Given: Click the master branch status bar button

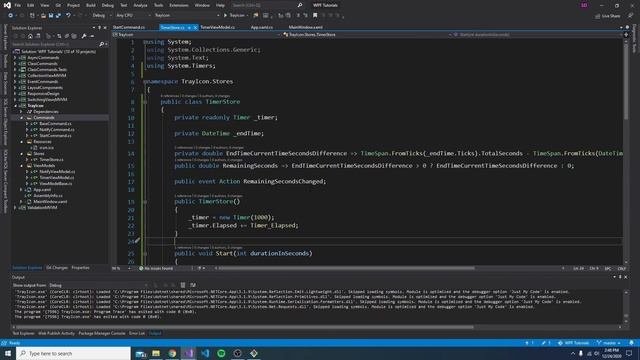Looking at the screenshot, I should (609, 343).
